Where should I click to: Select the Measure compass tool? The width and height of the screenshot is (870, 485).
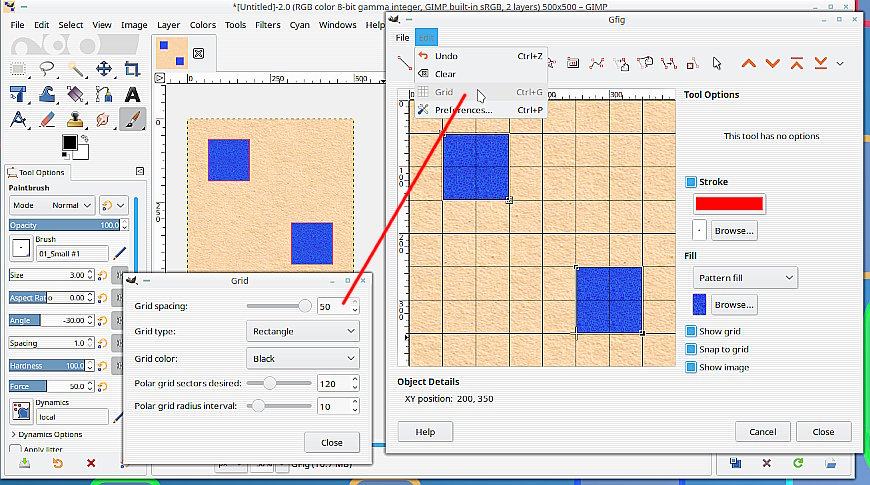coord(18,119)
